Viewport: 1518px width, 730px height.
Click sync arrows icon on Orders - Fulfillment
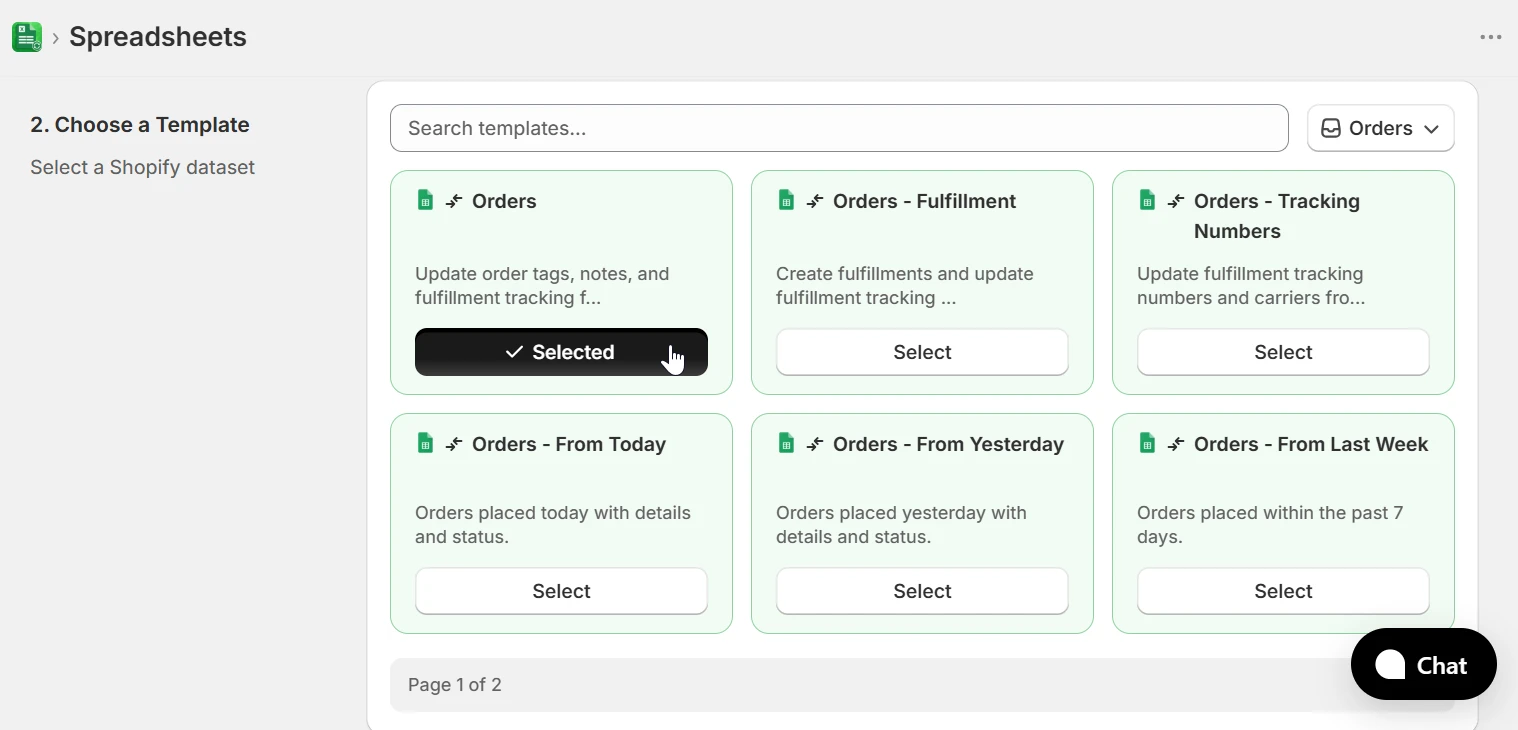click(815, 201)
